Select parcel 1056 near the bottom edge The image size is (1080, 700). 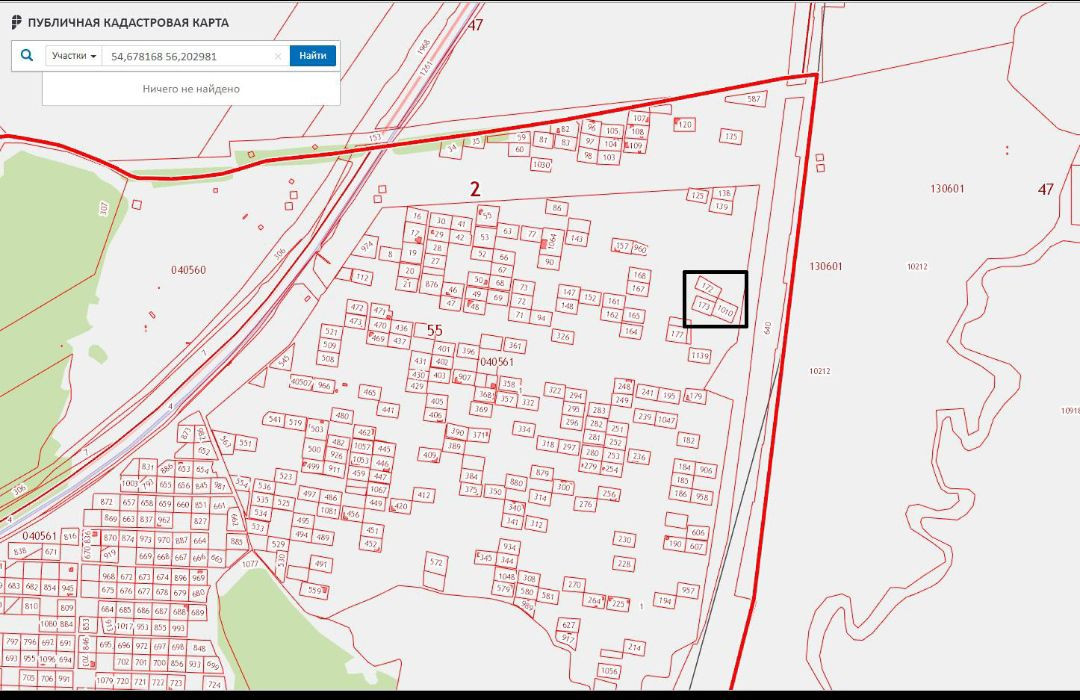(608, 670)
